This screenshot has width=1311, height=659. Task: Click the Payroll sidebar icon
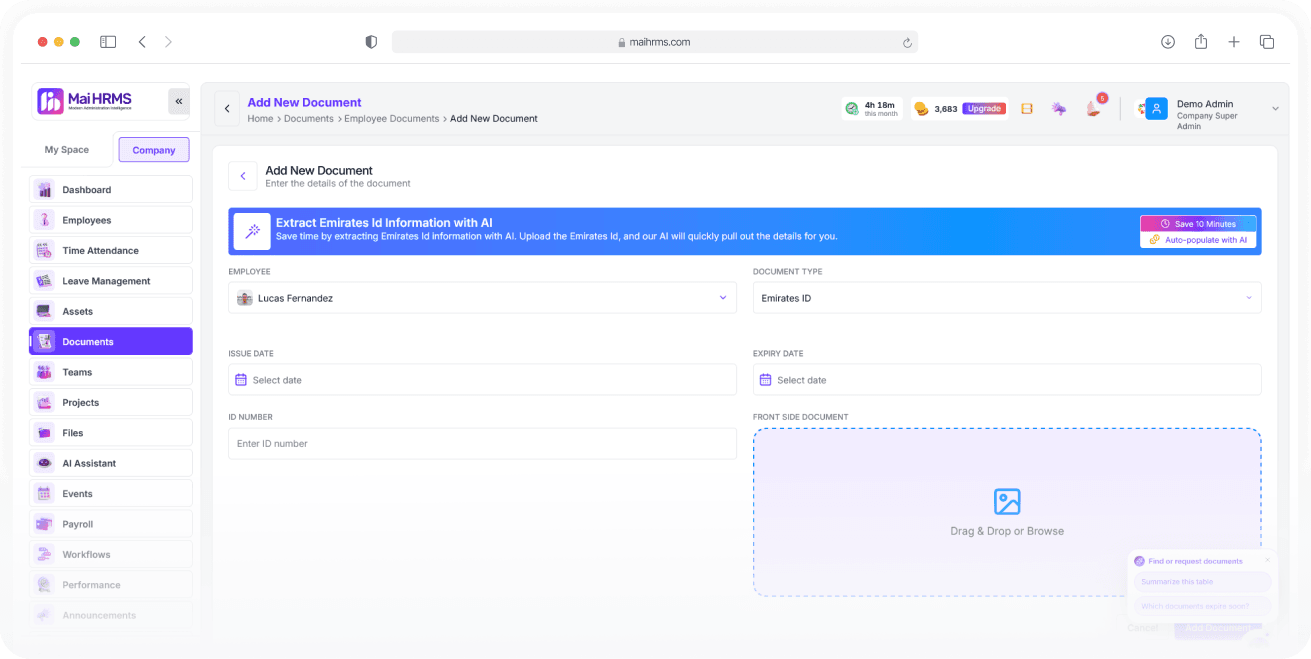[44, 524]
